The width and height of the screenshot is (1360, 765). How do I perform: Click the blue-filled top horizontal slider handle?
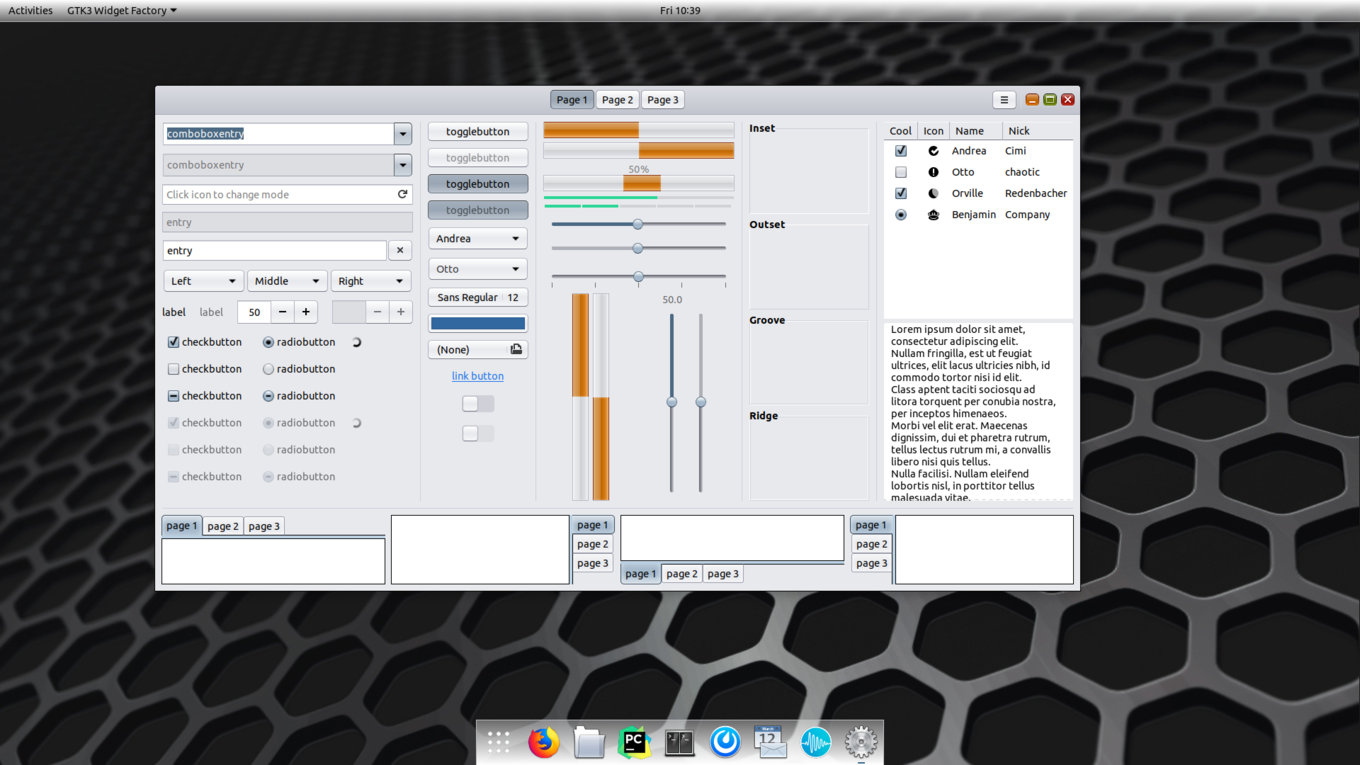click(x=638, y=224)
